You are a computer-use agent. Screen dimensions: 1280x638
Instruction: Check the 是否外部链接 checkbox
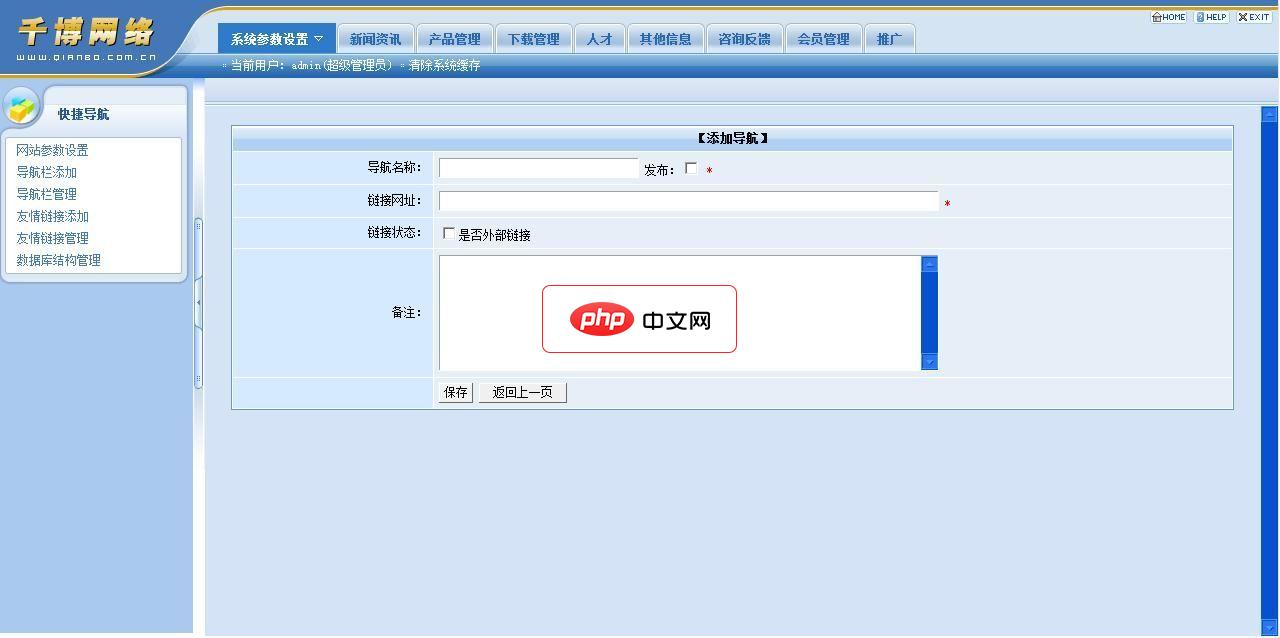tap(448, 234)
